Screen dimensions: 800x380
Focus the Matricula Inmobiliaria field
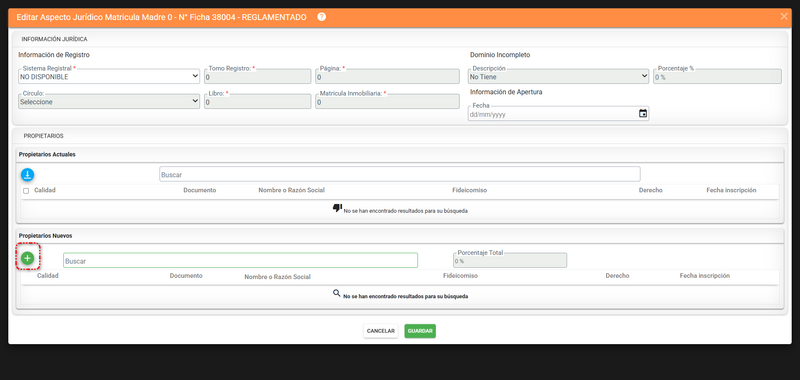click(x=387, y=102)
